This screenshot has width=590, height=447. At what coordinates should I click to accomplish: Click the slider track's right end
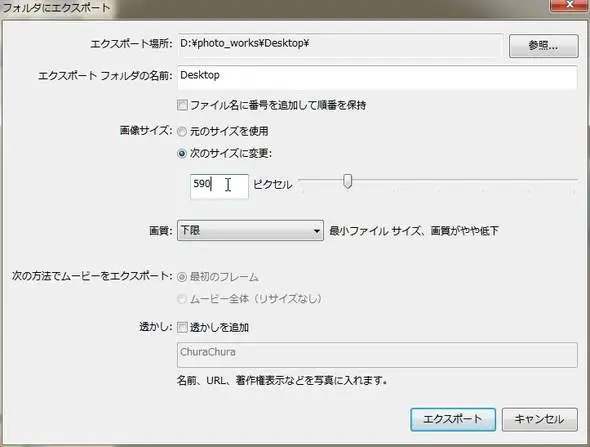575,180
